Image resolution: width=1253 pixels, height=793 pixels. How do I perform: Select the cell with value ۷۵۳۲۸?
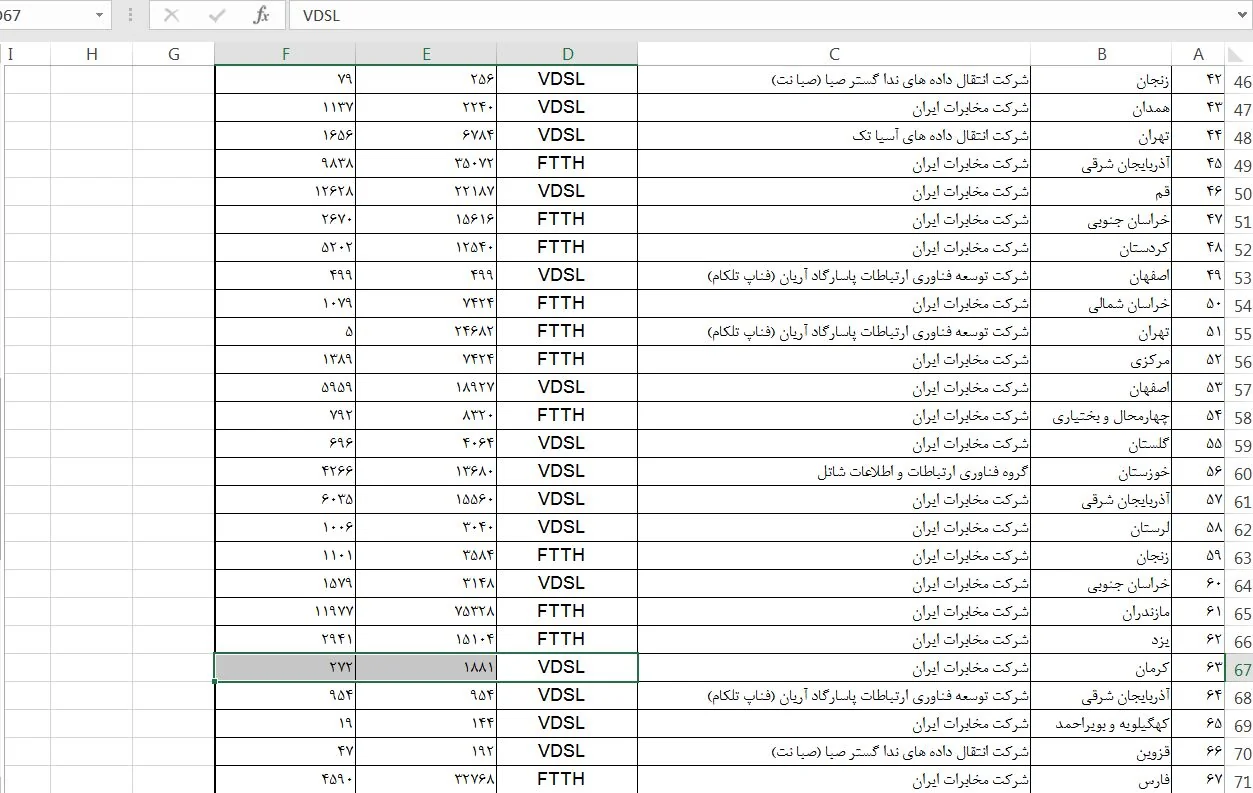[426, 611]
